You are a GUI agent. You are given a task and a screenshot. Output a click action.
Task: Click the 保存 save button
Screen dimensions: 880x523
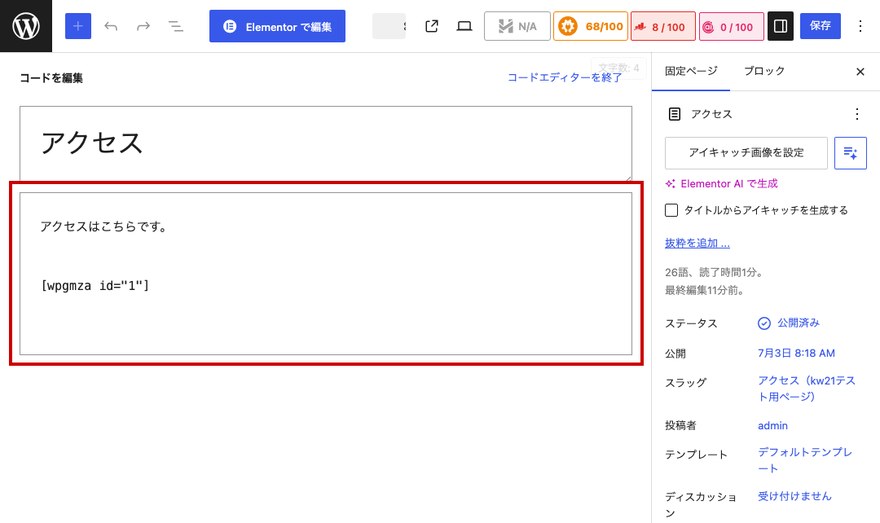click(x=820, y=26)
